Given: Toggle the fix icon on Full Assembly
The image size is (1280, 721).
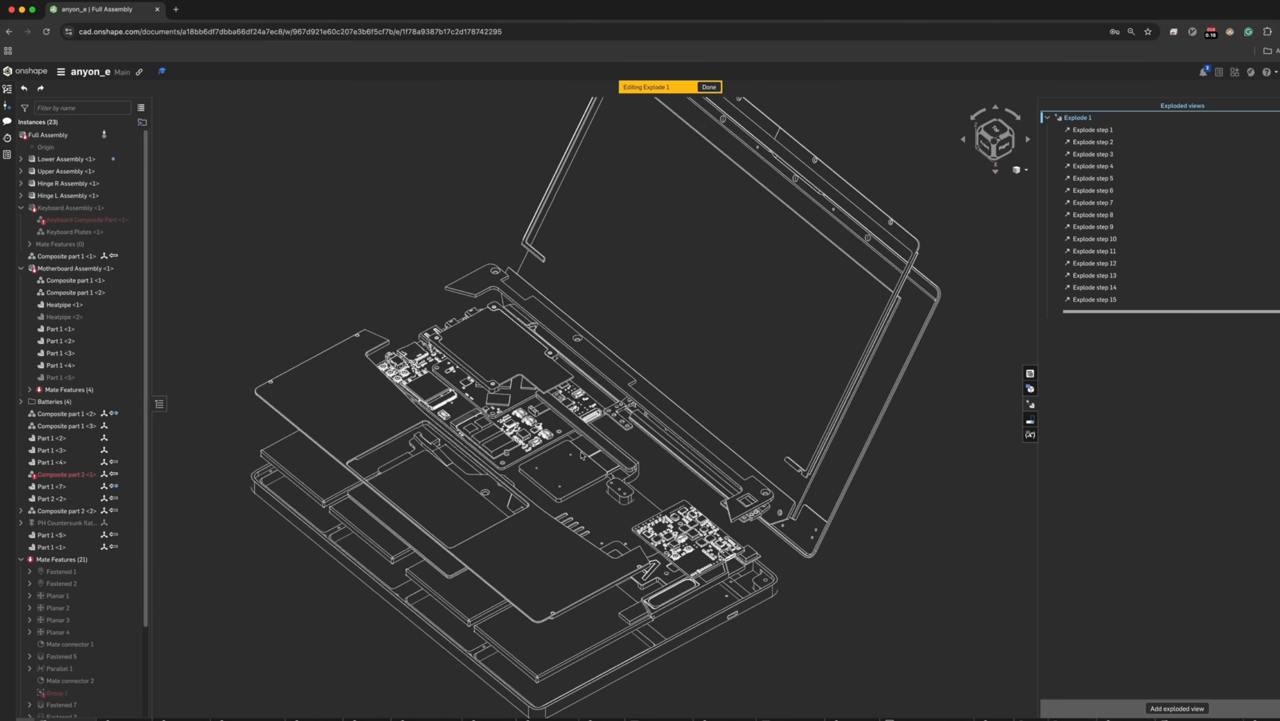Looking at the screenshot, I should coord(104,135).
